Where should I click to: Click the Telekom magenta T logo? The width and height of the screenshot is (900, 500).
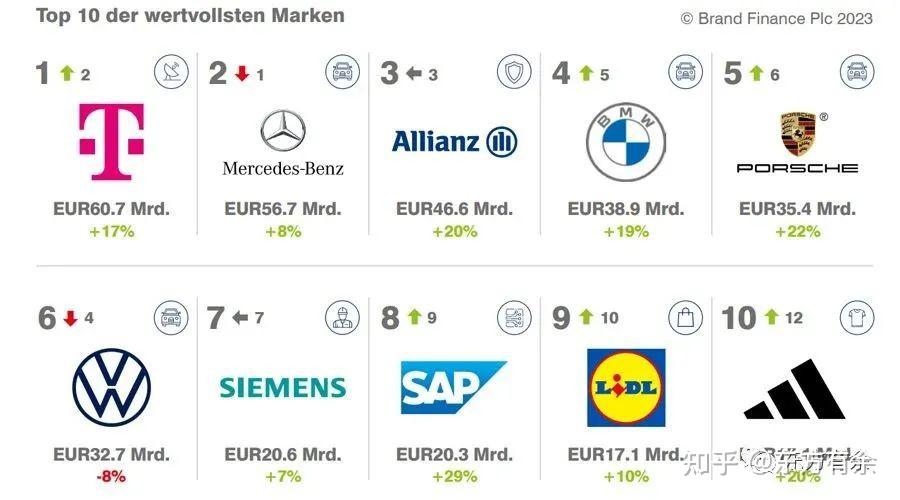pos(111,141)
